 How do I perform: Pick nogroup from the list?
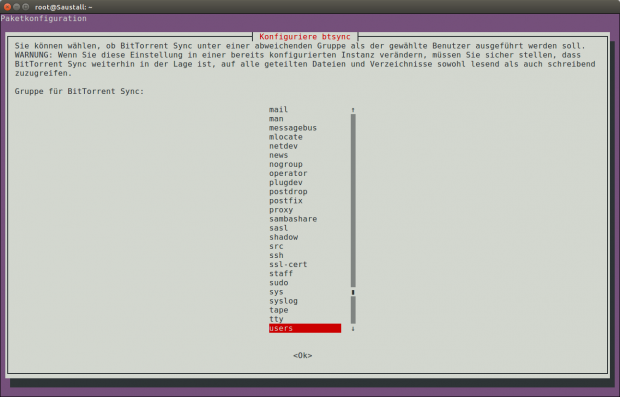tap(286, 164)
